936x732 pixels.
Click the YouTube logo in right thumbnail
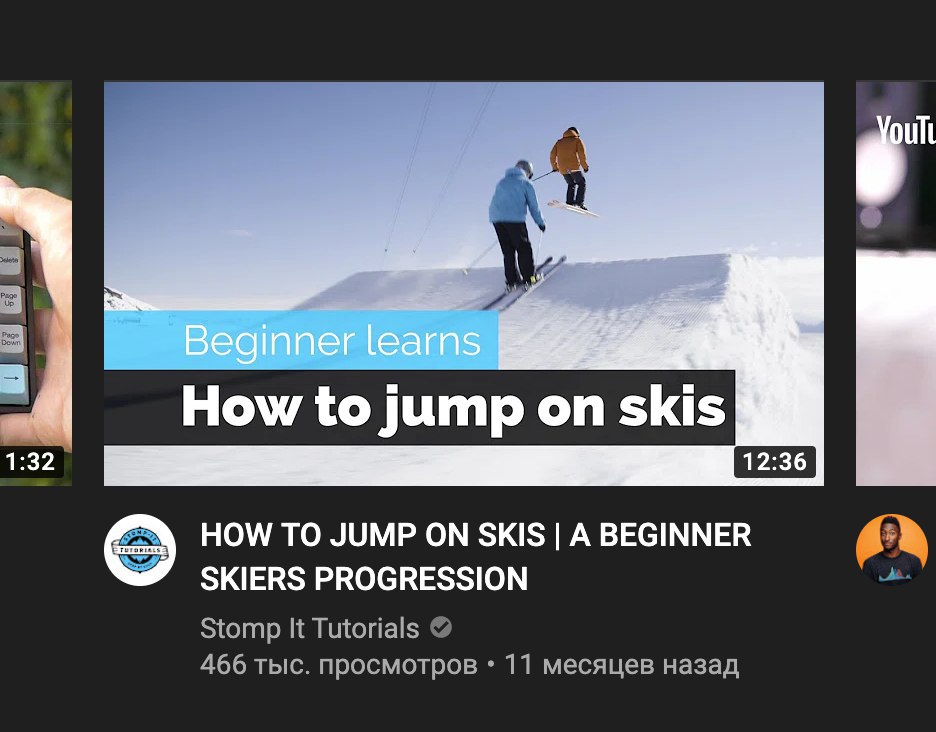click(906, 131)
